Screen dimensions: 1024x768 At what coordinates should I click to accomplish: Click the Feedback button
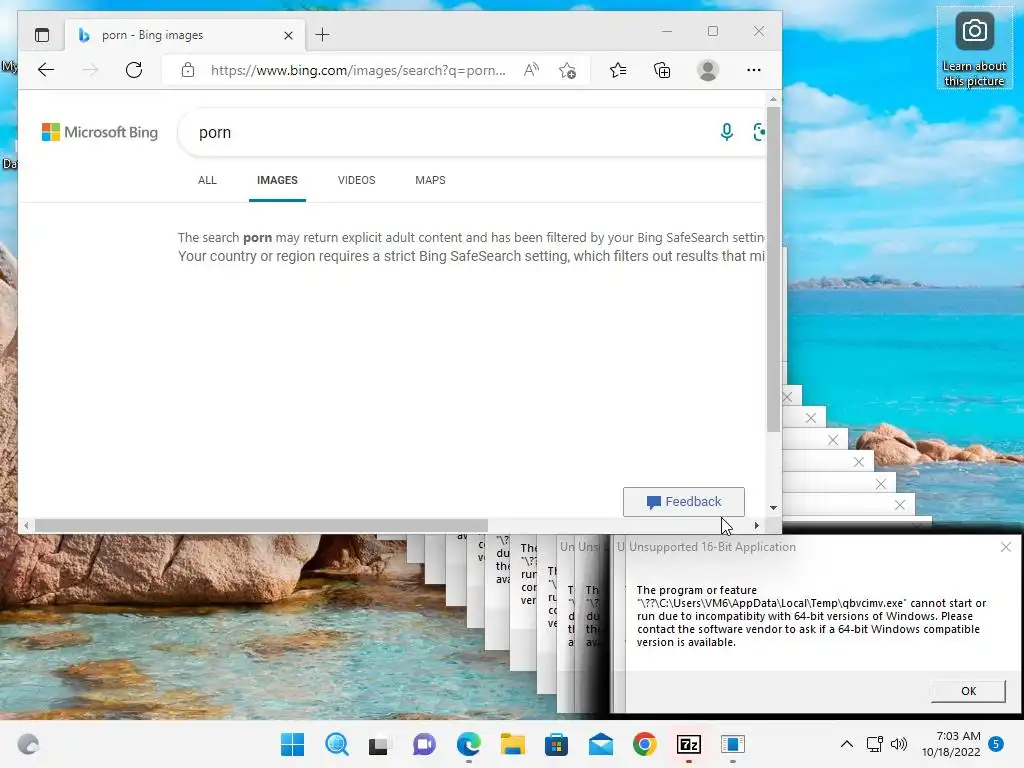click(684, 502)
